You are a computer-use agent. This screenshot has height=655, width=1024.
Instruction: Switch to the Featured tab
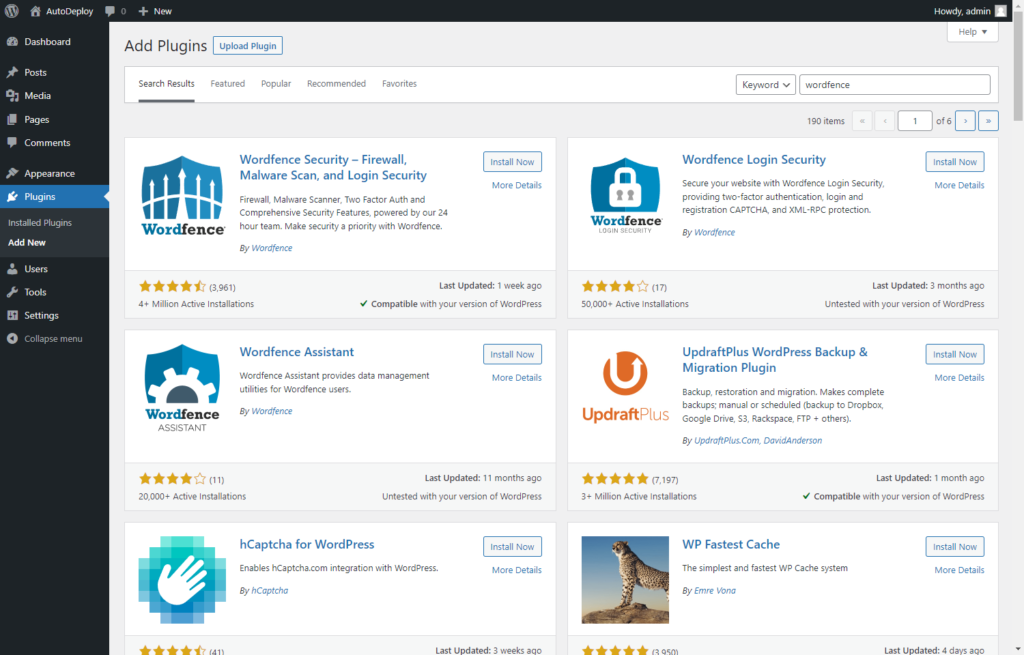(x=227, y=84)
